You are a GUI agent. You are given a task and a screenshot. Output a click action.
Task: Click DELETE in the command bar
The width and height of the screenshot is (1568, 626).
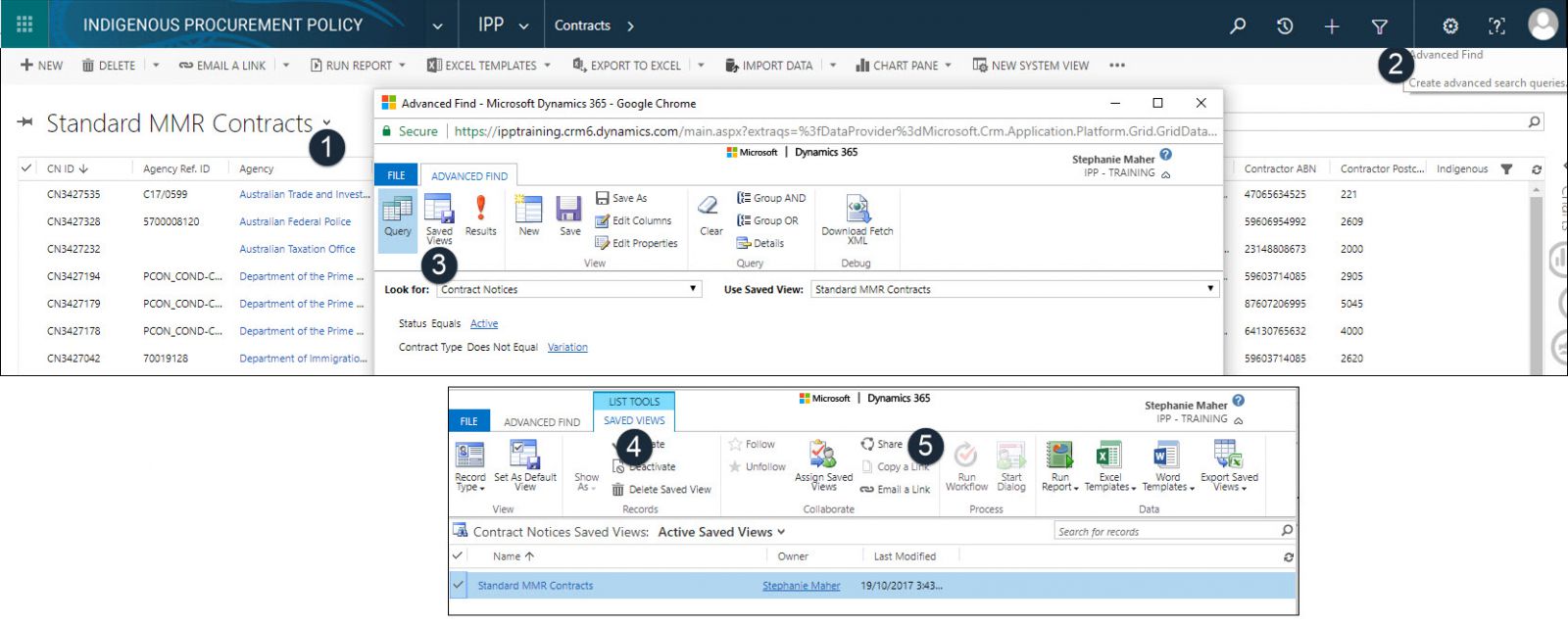(109, 66)
